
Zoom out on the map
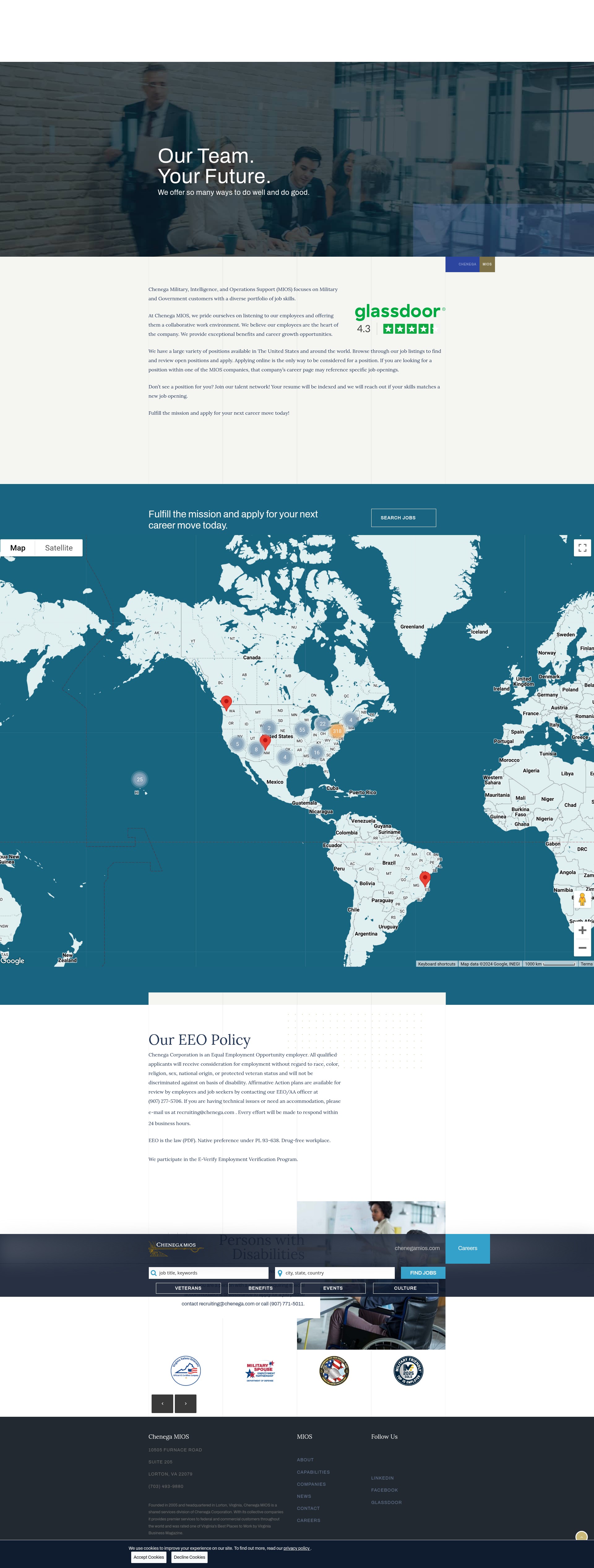[x=582, y=948]
